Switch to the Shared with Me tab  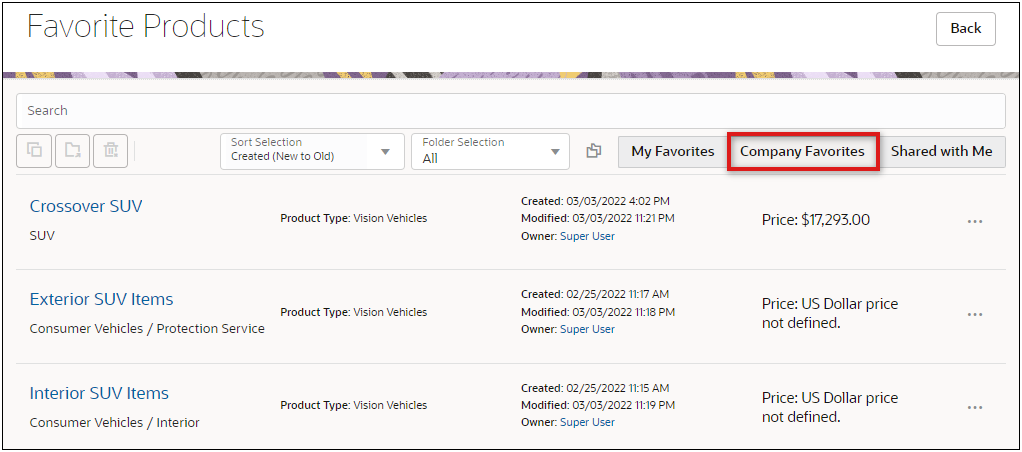[x=941, y=151]
